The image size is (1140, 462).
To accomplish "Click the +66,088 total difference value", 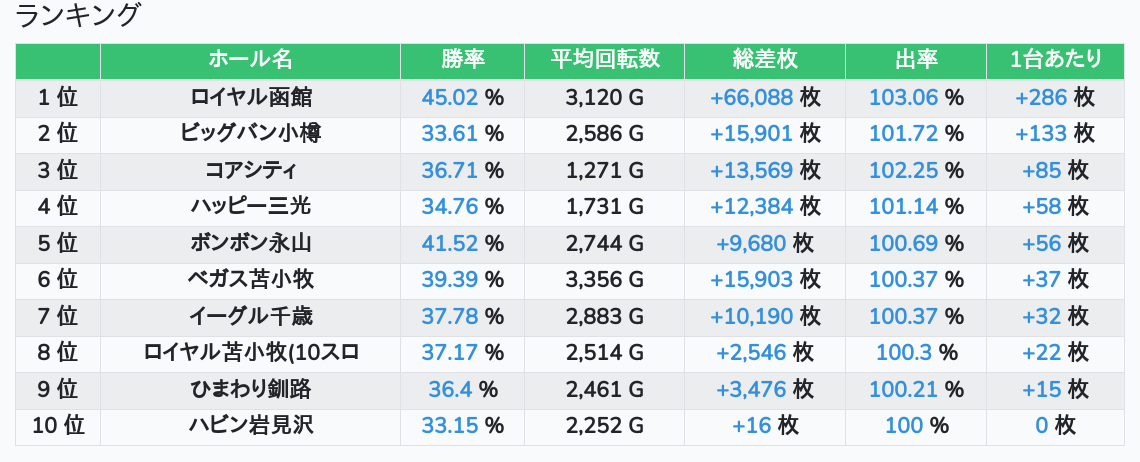I will [751, 97].
